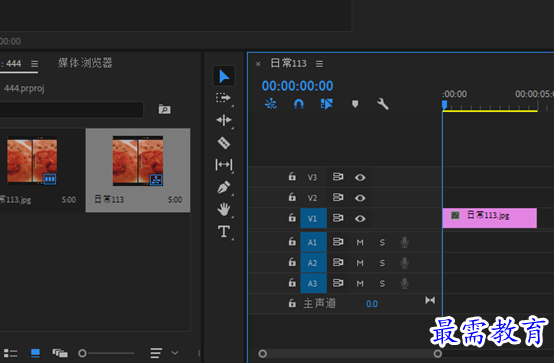Open the 444 project panel menu

click(x=34, y=64)
